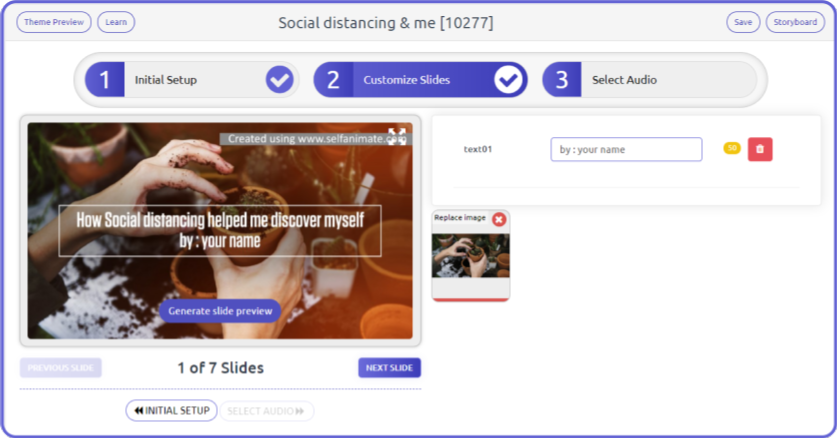
Task: Click the yellow character count badge
Action: (731, 148)
